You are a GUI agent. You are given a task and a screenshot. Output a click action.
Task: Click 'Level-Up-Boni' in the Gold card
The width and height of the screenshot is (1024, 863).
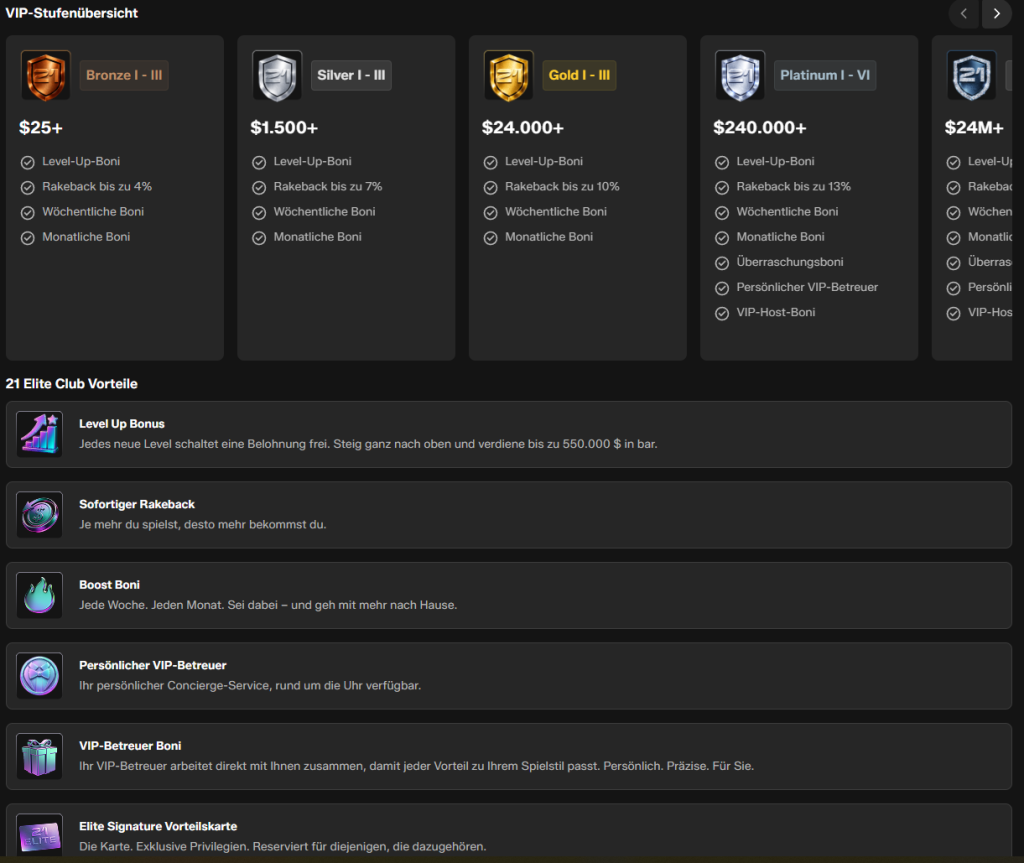coord(544,161)
